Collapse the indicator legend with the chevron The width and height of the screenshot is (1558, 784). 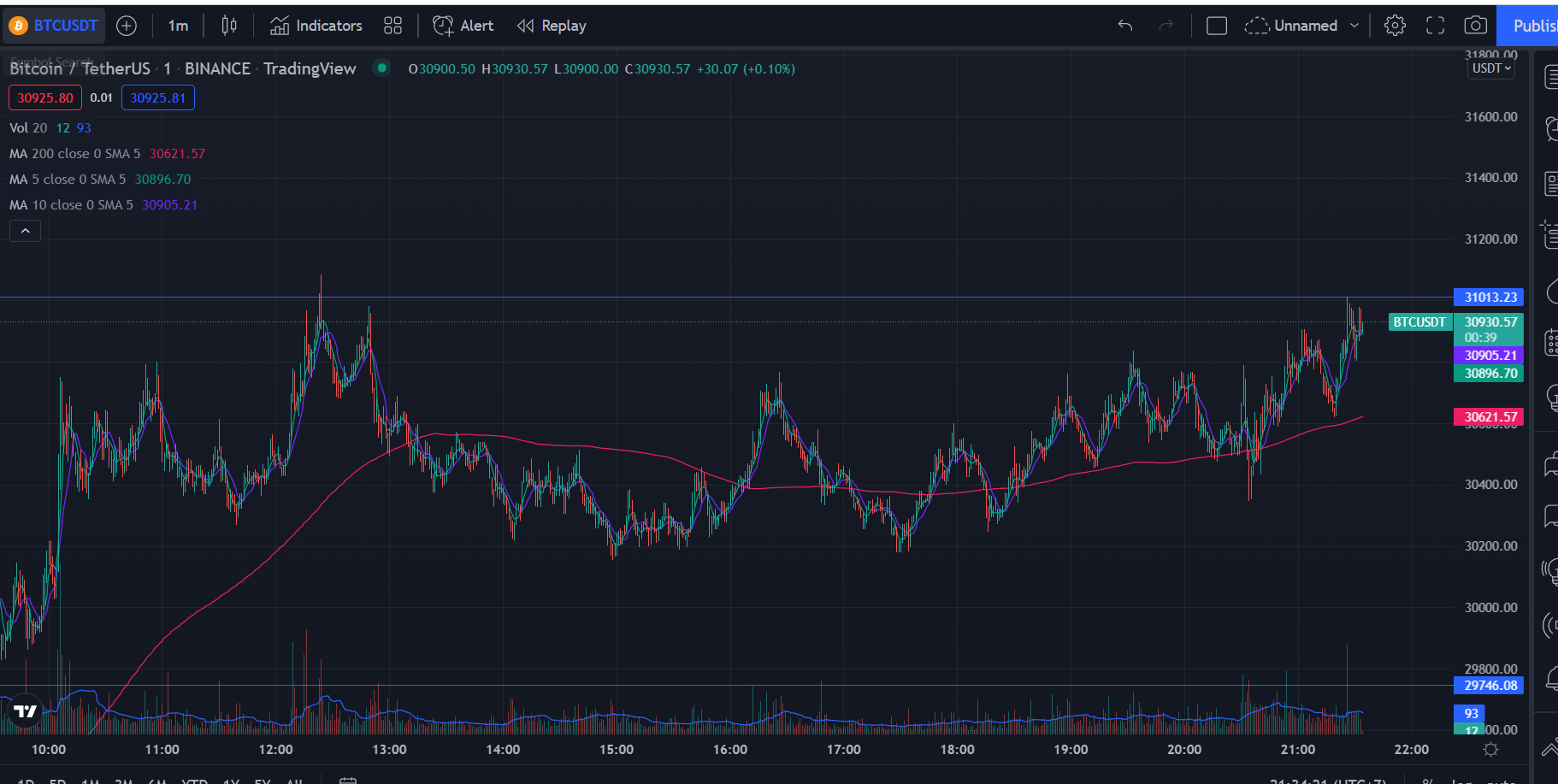pos(25,231)
